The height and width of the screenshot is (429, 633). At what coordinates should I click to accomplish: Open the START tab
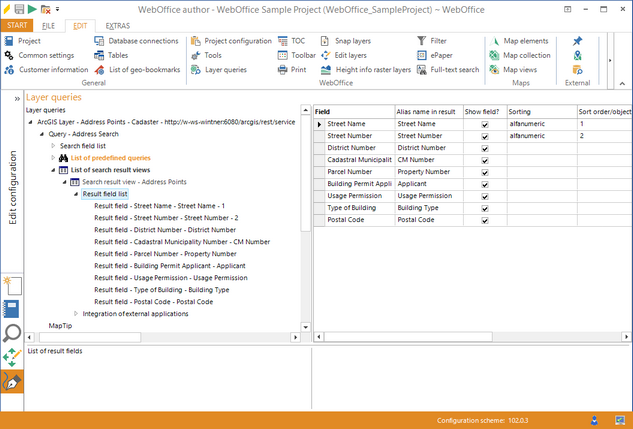[x=17, y=25]
